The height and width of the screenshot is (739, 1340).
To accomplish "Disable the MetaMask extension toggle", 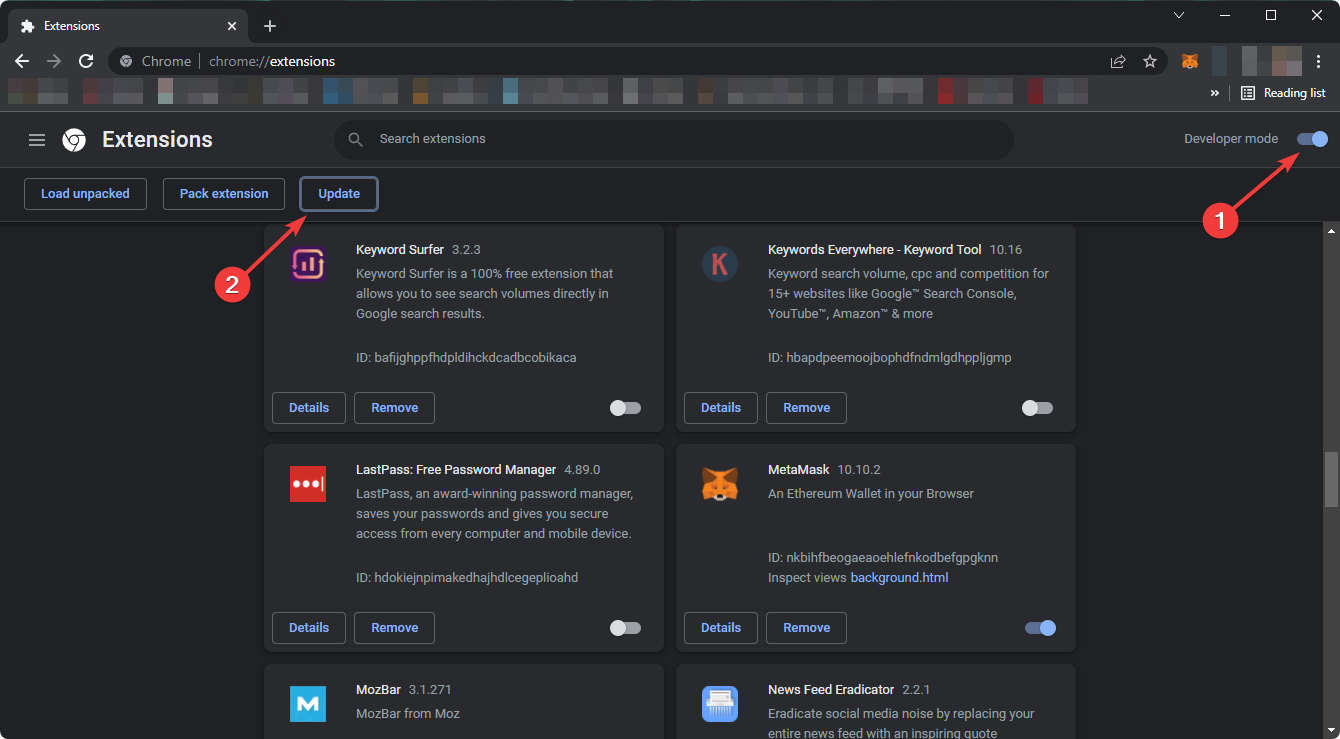I will point(1040,628).
